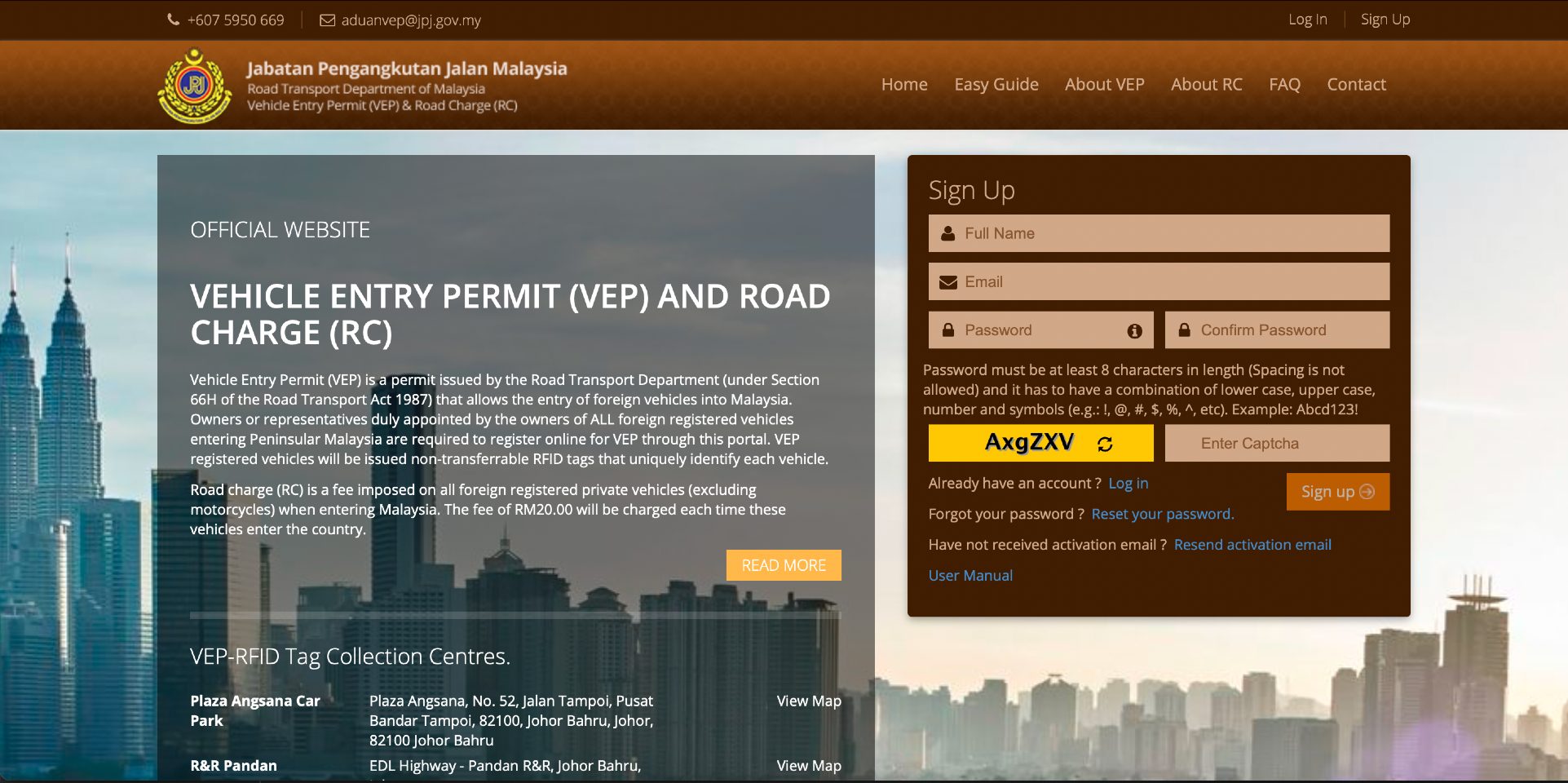Open the About VEP page
Image resolution: width=1568 pixels, height=783 pixels.
(x=1105, y=84)
